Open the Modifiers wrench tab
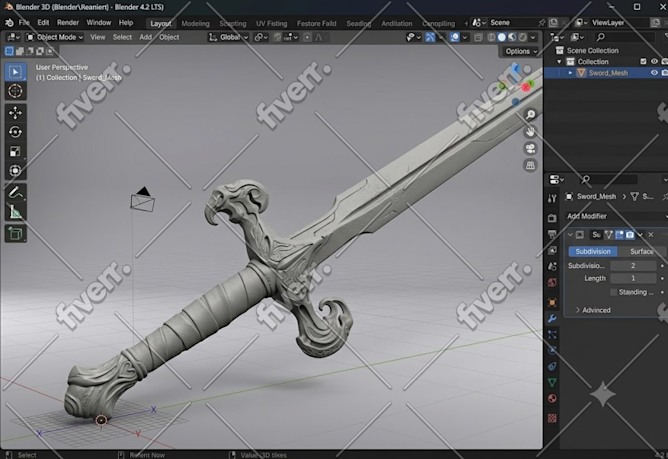Viewport: 668px width, 459px height. coord(552,318)
